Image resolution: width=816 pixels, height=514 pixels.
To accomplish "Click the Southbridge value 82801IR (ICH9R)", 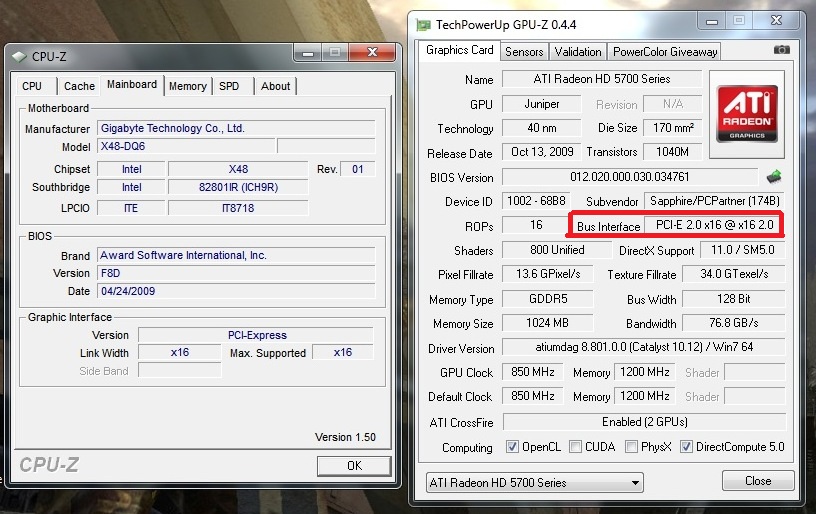I will [x=238, y=187].
